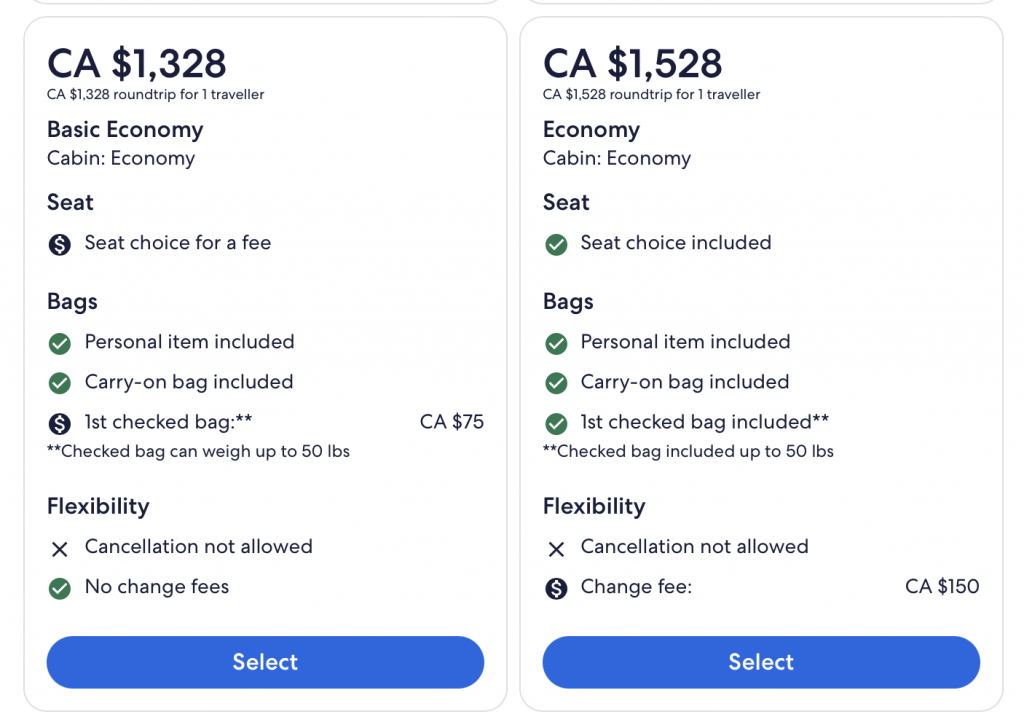Click X icon for Basic Economy cancellation
Viewport: 1024px width, 717px height.
[x=60, y=548]
